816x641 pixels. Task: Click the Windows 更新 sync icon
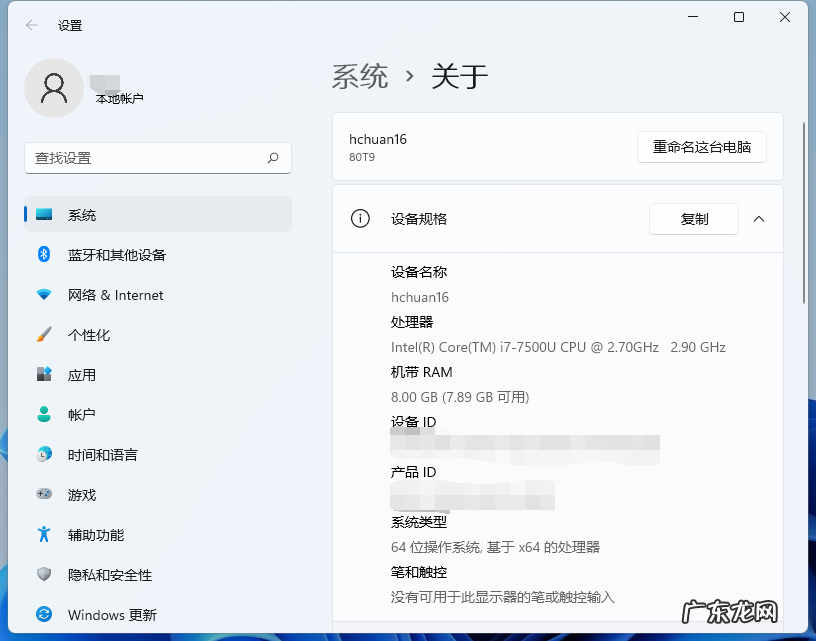(44, 615)
